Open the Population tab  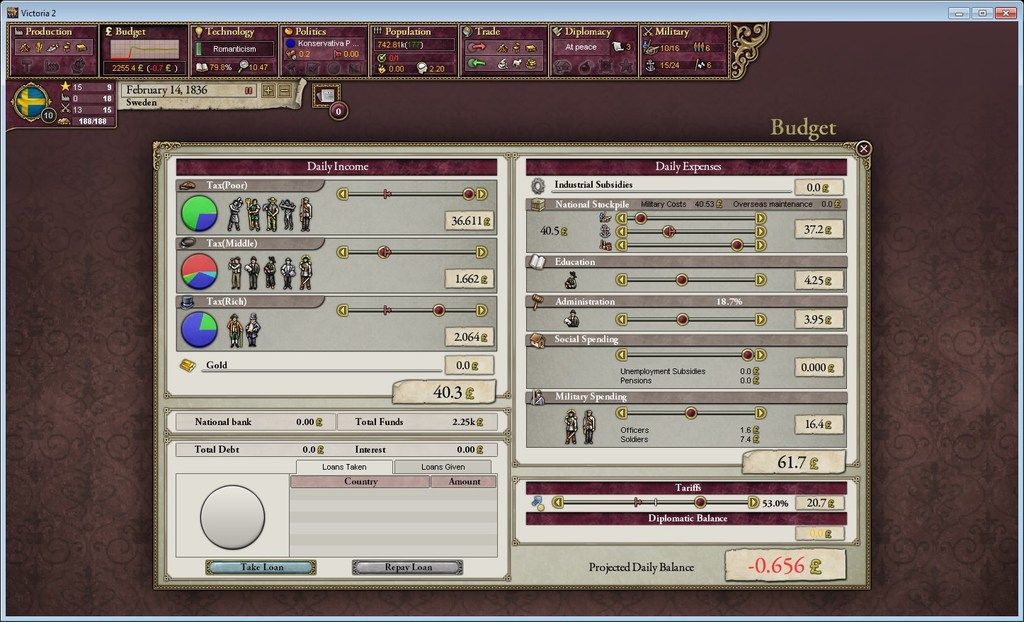point(414,50)
